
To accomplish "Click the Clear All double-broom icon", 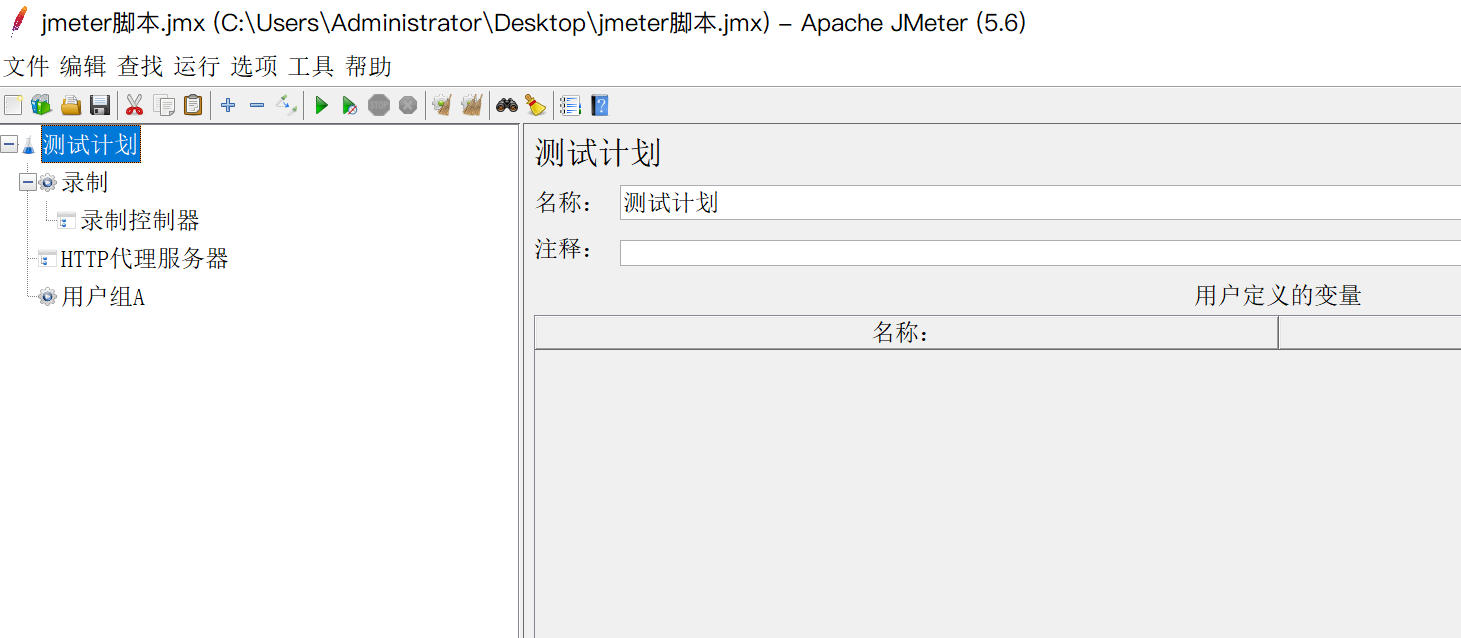I will coord(472,105).
